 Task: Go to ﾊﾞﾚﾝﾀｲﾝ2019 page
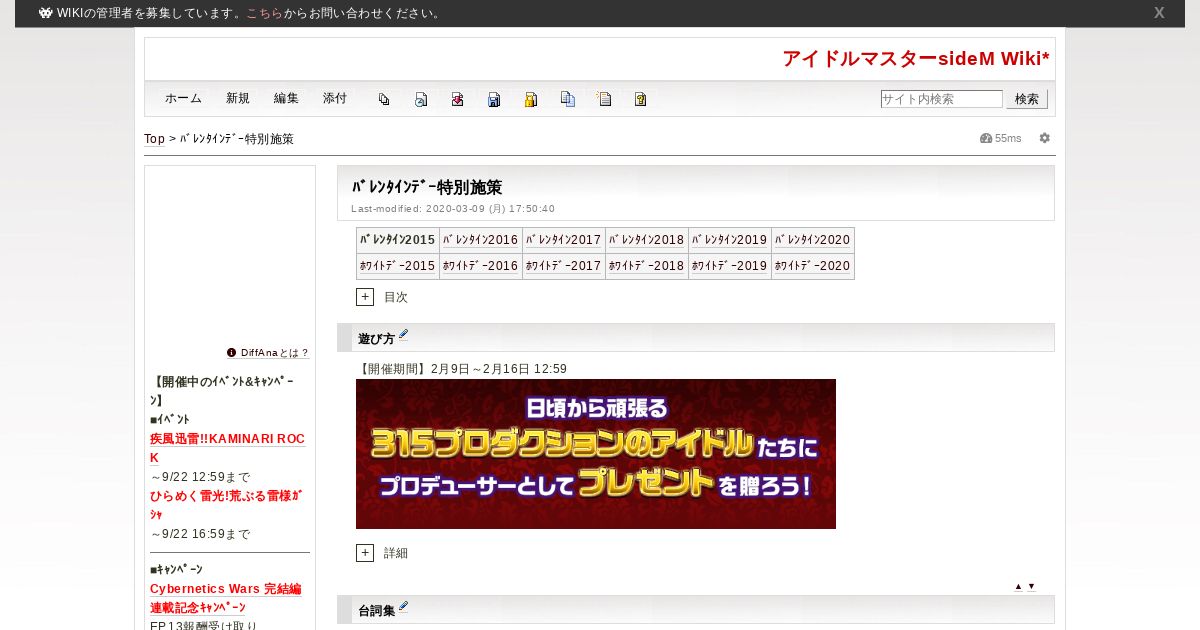click(730, 240)
